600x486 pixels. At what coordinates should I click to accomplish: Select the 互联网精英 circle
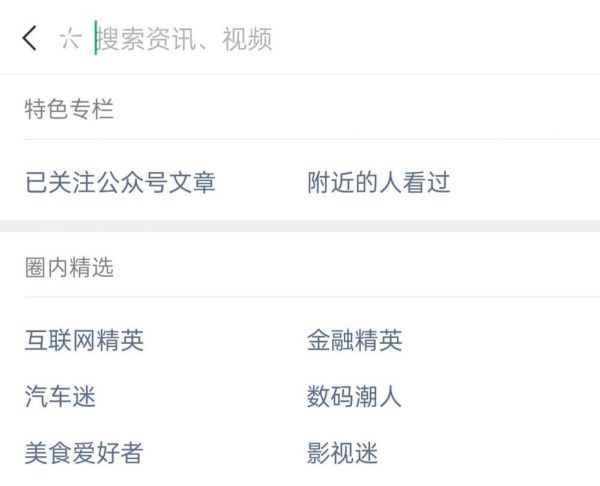click(84, 340)
